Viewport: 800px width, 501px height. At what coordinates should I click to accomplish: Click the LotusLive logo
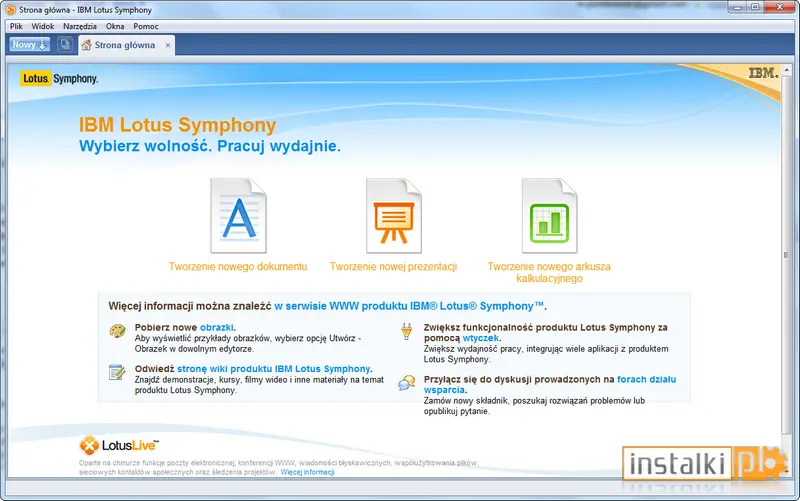(x=119, y=445)
